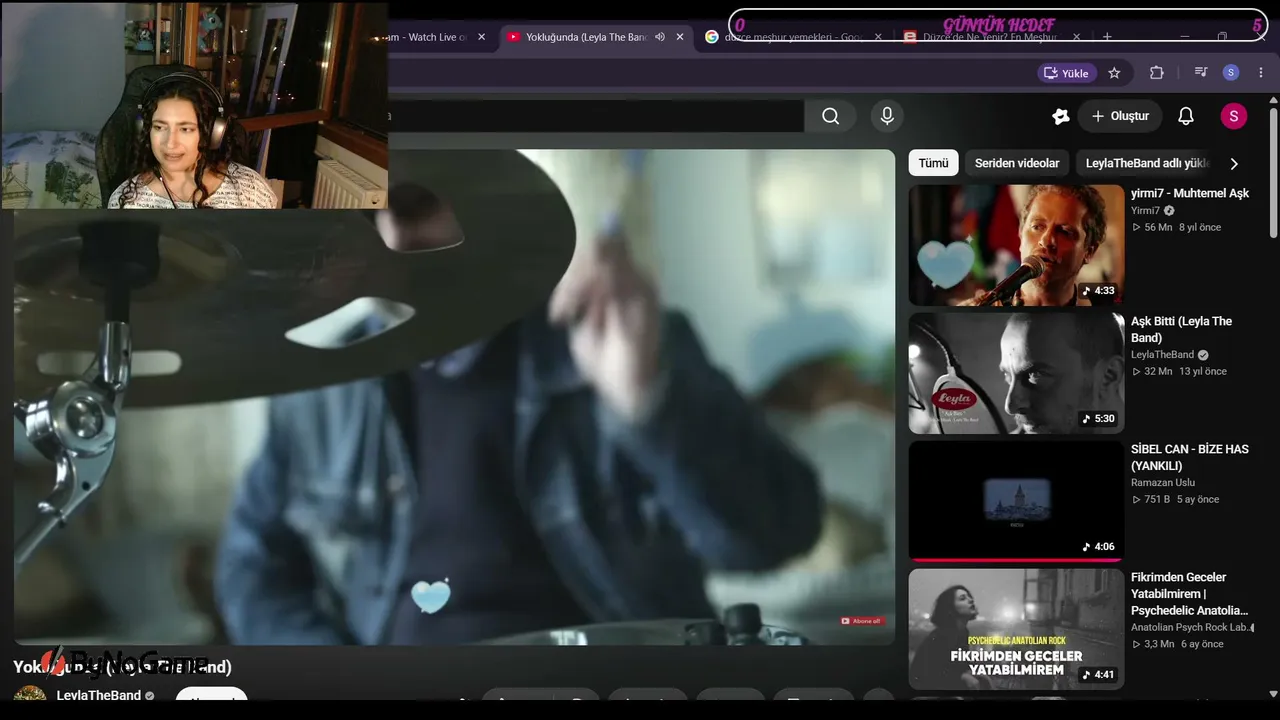Image resolution: width=1280 pixels, height=720 pixels.
Task: Open the Aşk Bitti video thumbnail
Action: 1017,373
